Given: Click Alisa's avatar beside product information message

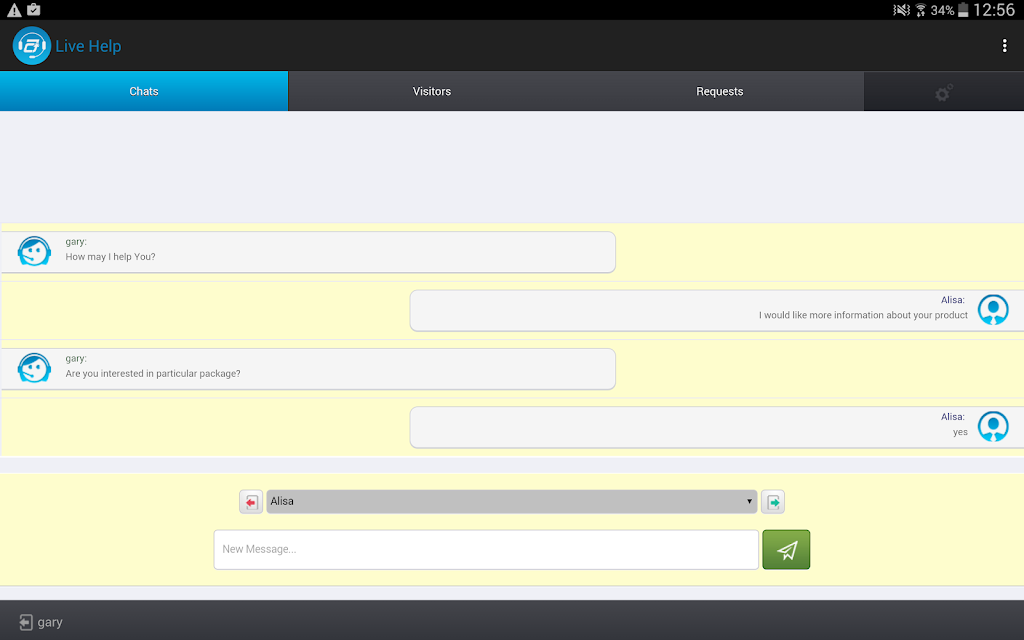Looking at the screenshot, I should click(993, 310).
